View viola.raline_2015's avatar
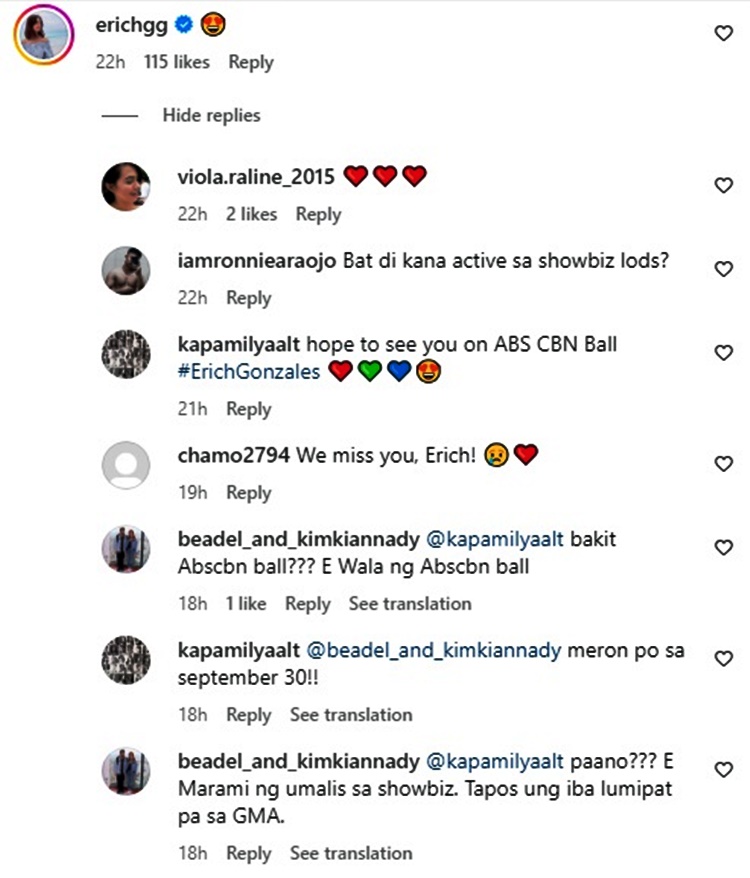This screenshot has width=750, height=878. click(x=126, y=185)
